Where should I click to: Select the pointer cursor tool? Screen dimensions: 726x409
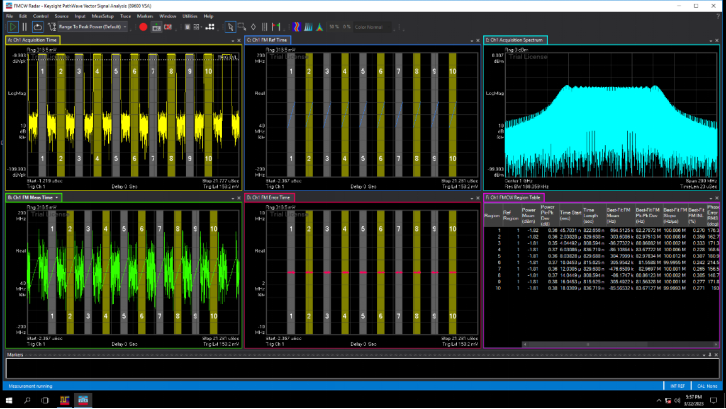click(229, 27)
